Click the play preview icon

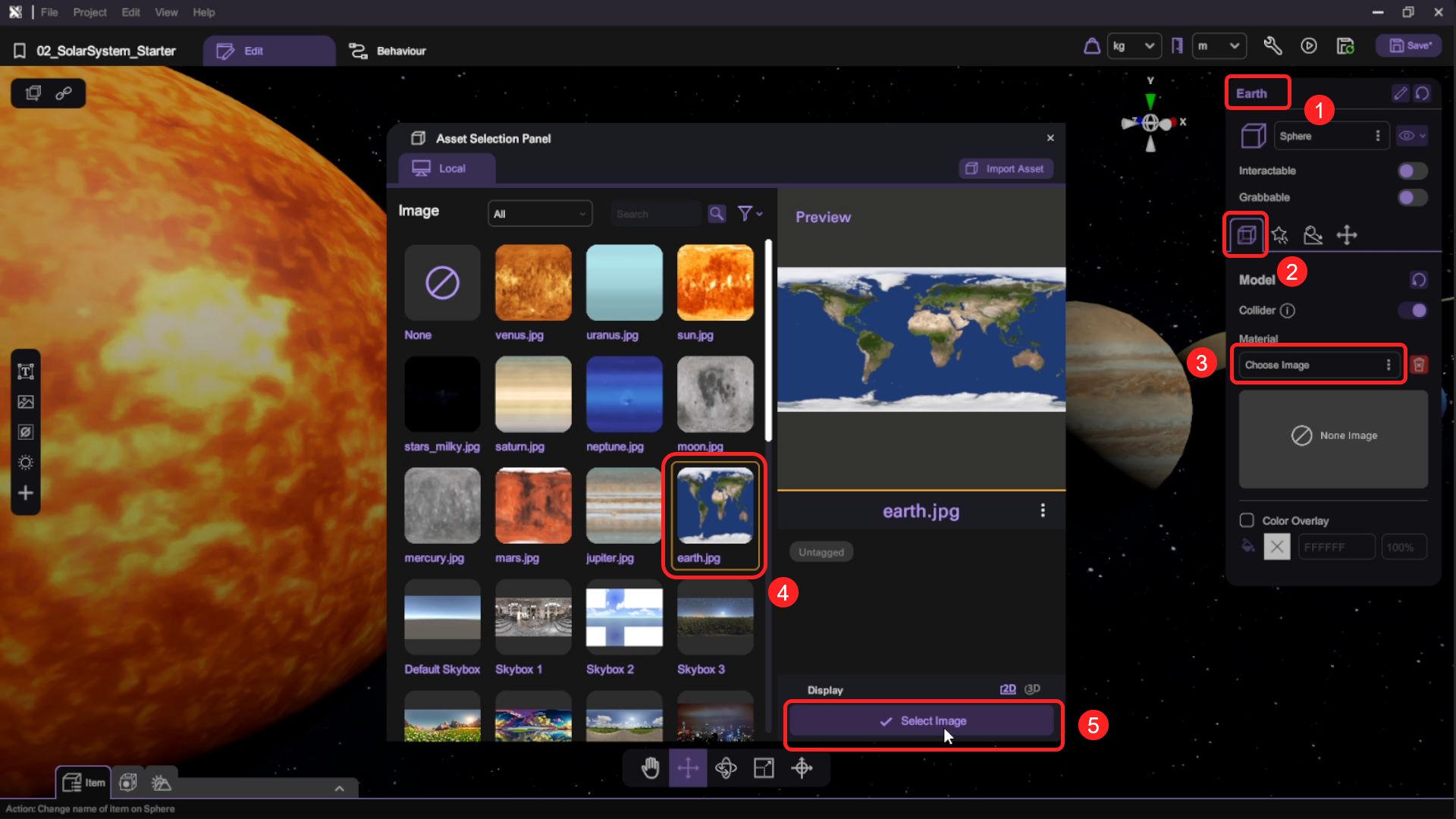tap(1309, 46)
